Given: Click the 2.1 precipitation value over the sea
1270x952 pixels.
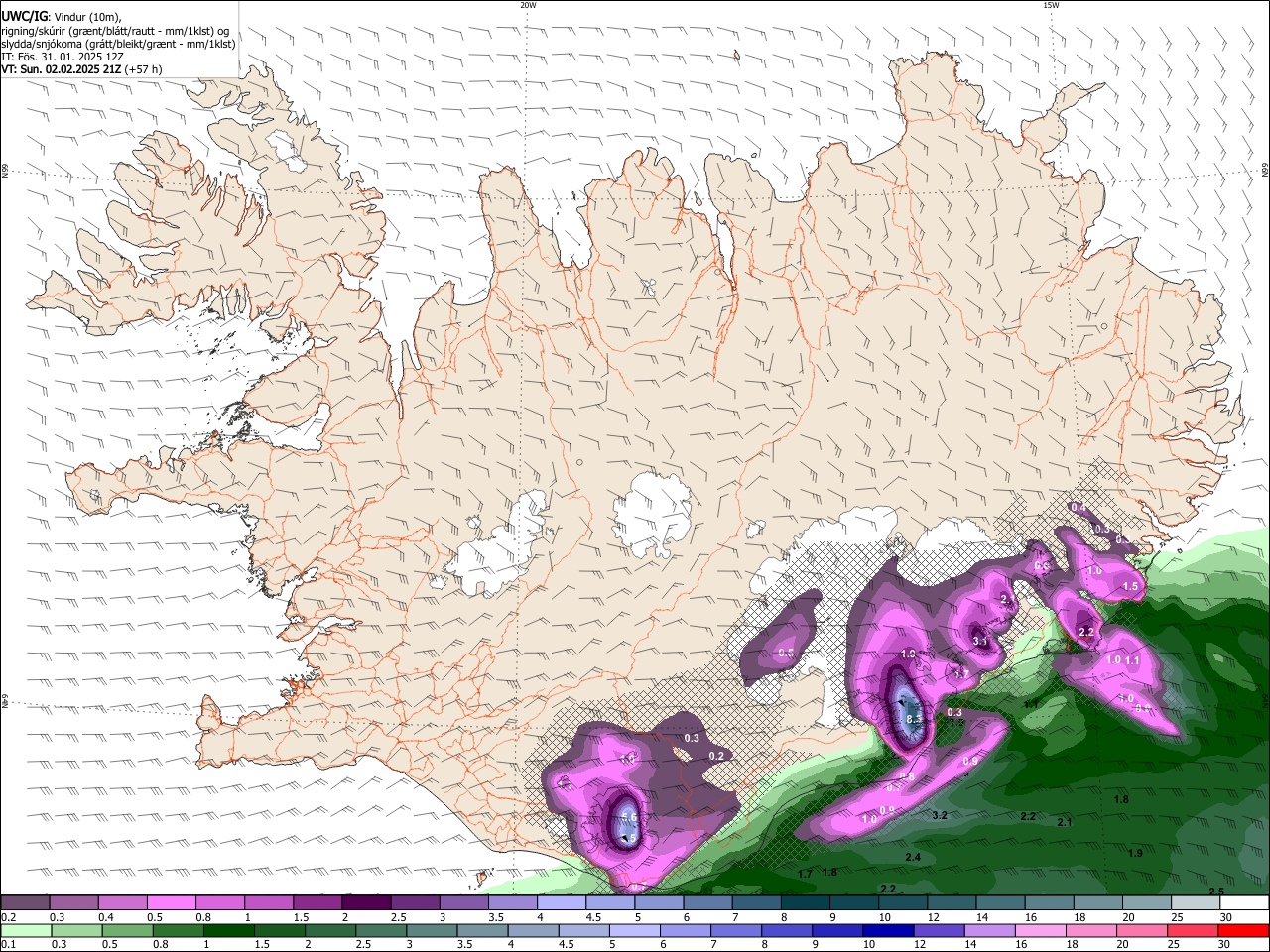Looking at the screenshot, I should tap(1065, 822).
